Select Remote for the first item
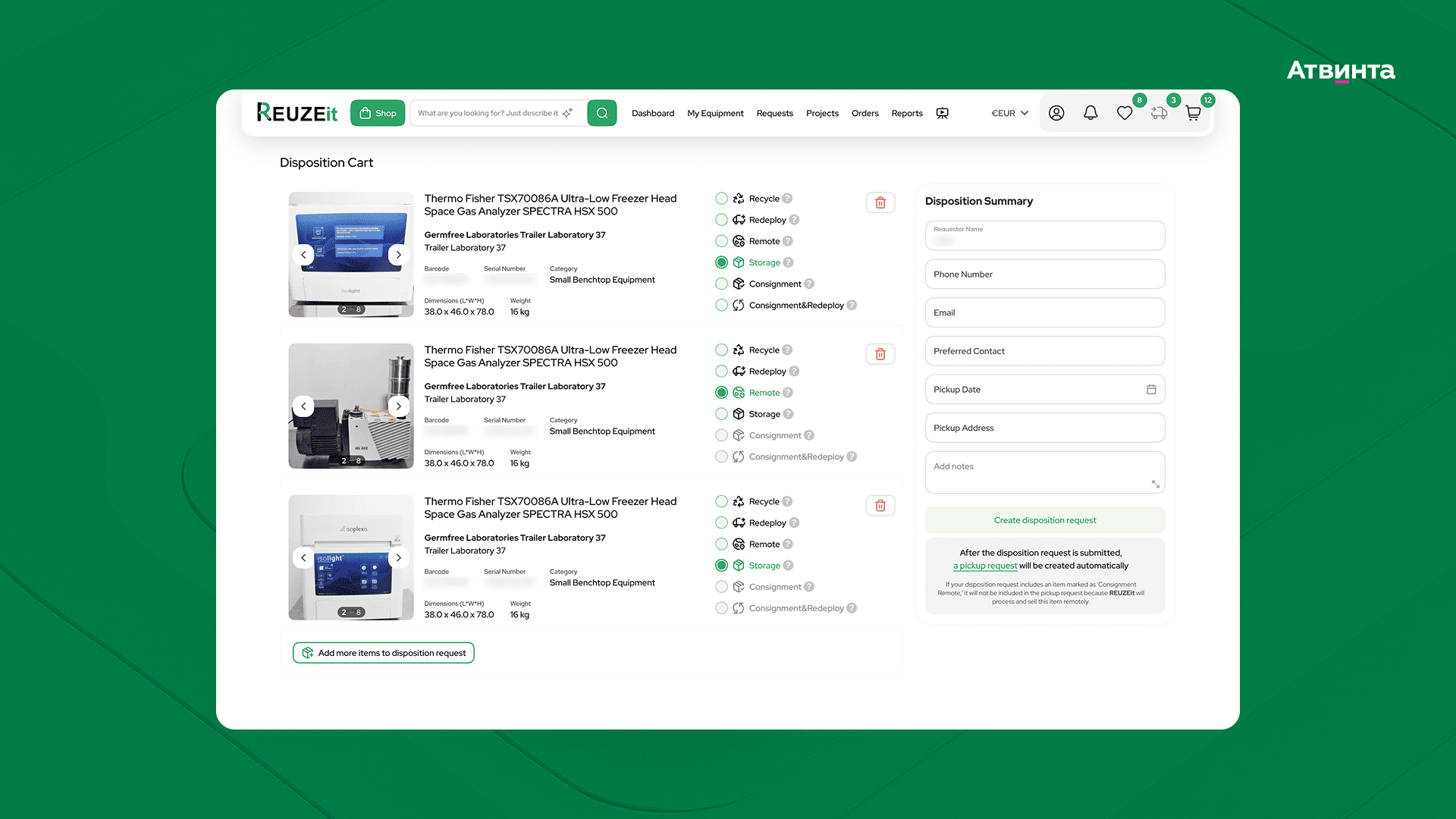 (721, 241)
